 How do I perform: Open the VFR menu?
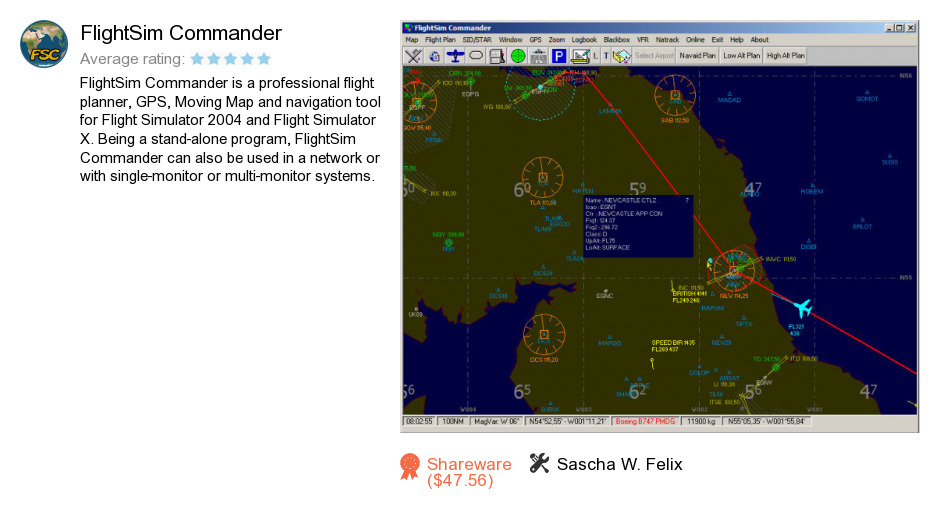click(x=643, y=40)
